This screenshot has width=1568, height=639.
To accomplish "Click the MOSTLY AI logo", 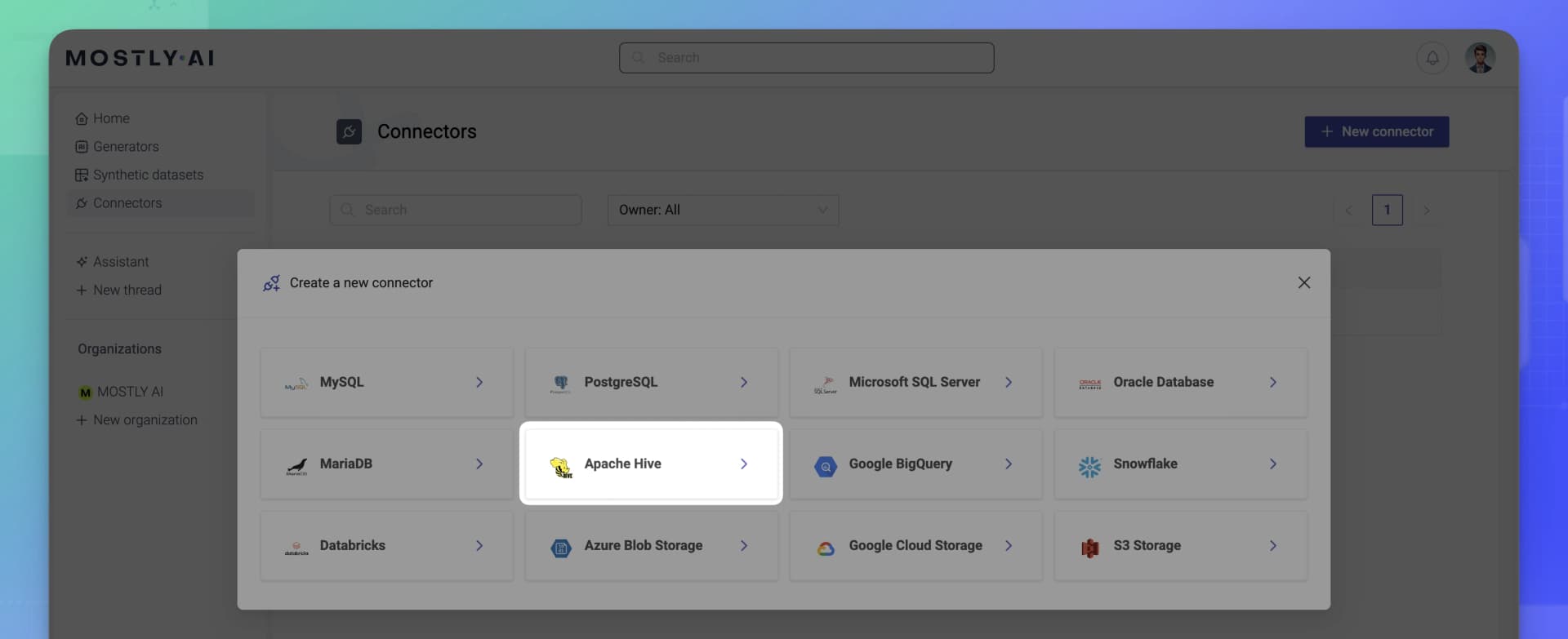I will coord(140,58).
